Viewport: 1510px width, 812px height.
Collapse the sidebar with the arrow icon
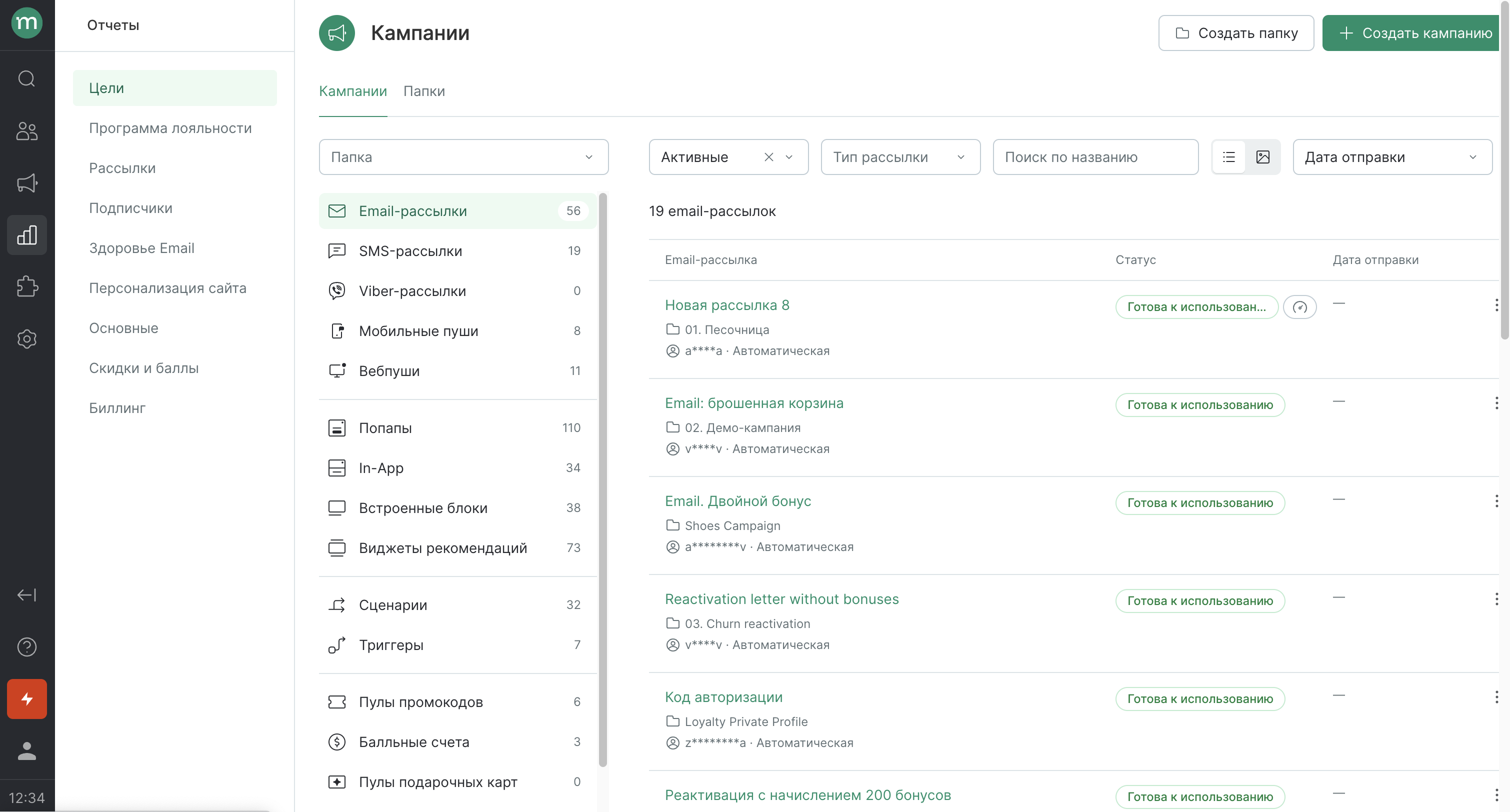[27, 595]
